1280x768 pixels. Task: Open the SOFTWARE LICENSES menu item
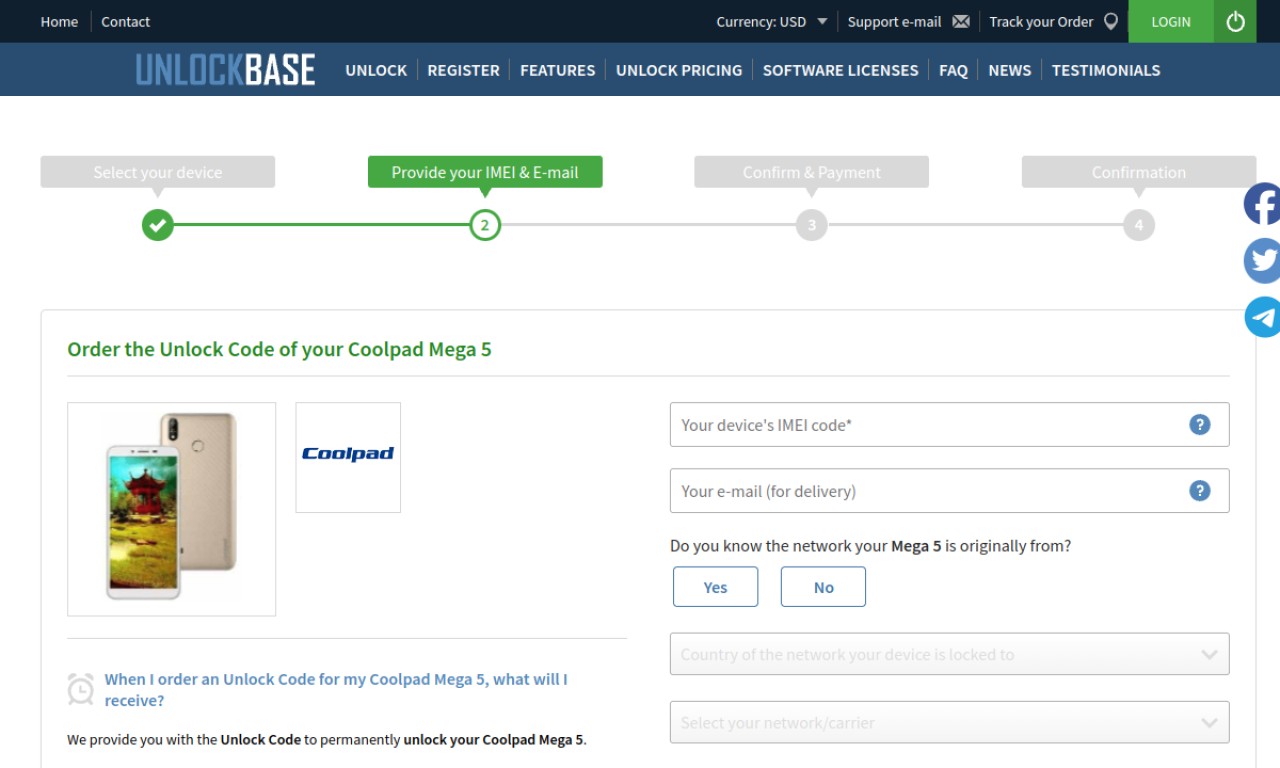tap(840, 70)
